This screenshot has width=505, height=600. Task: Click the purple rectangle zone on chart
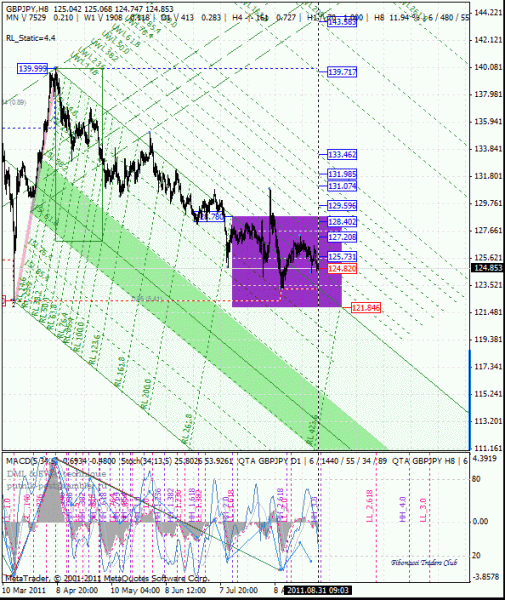(287, 261)
